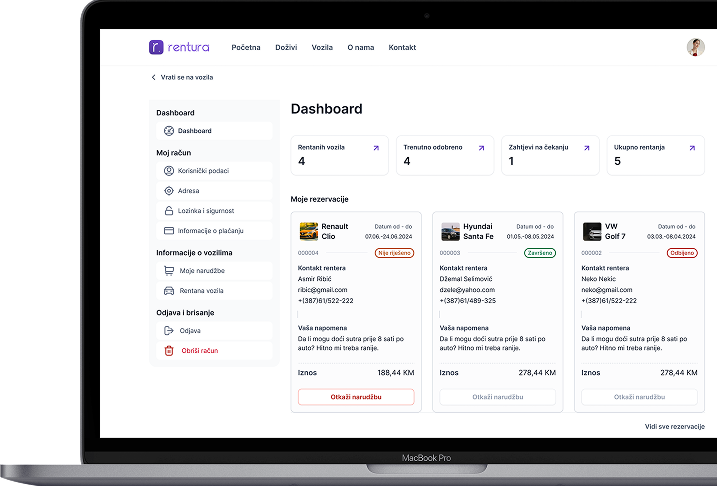Select Korisnički podaci in sidebar
This screenshot has height=486, width=717.
point(211,171)
